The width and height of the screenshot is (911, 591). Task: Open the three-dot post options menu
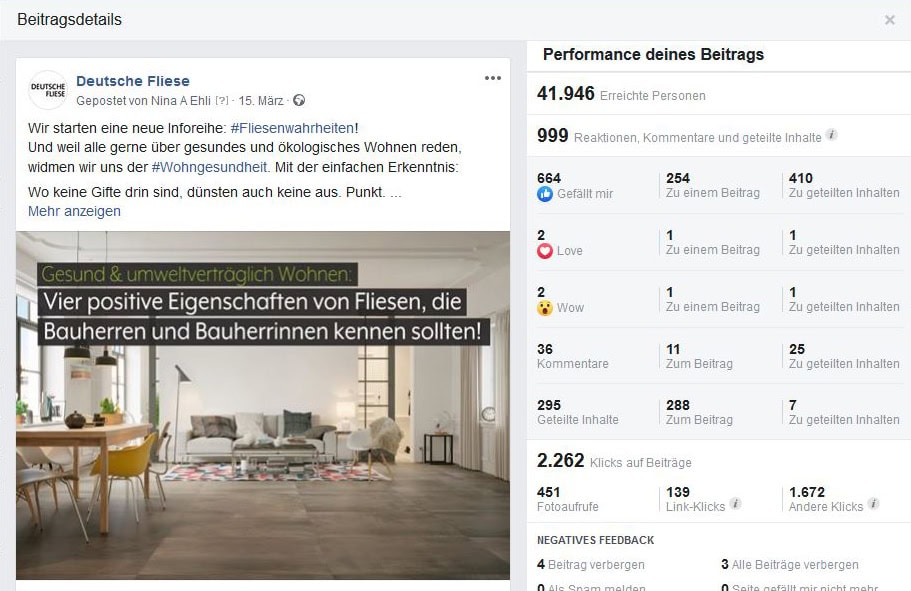point(493,79)
